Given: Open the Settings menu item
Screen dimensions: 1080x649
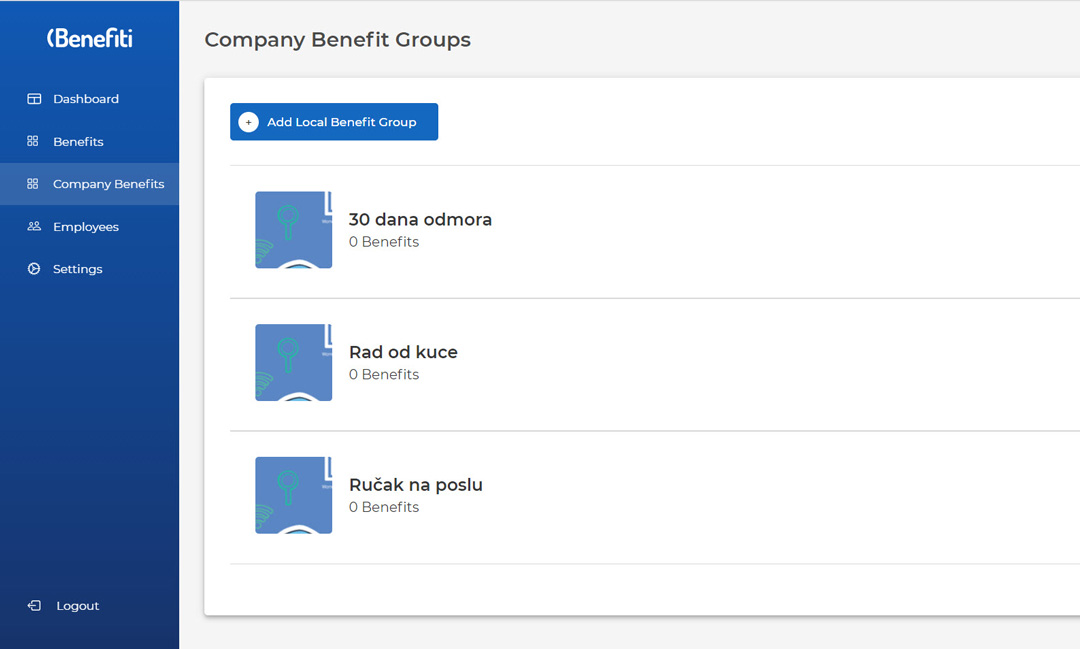Looking at the screenshot, I should (x=78, y=269).
